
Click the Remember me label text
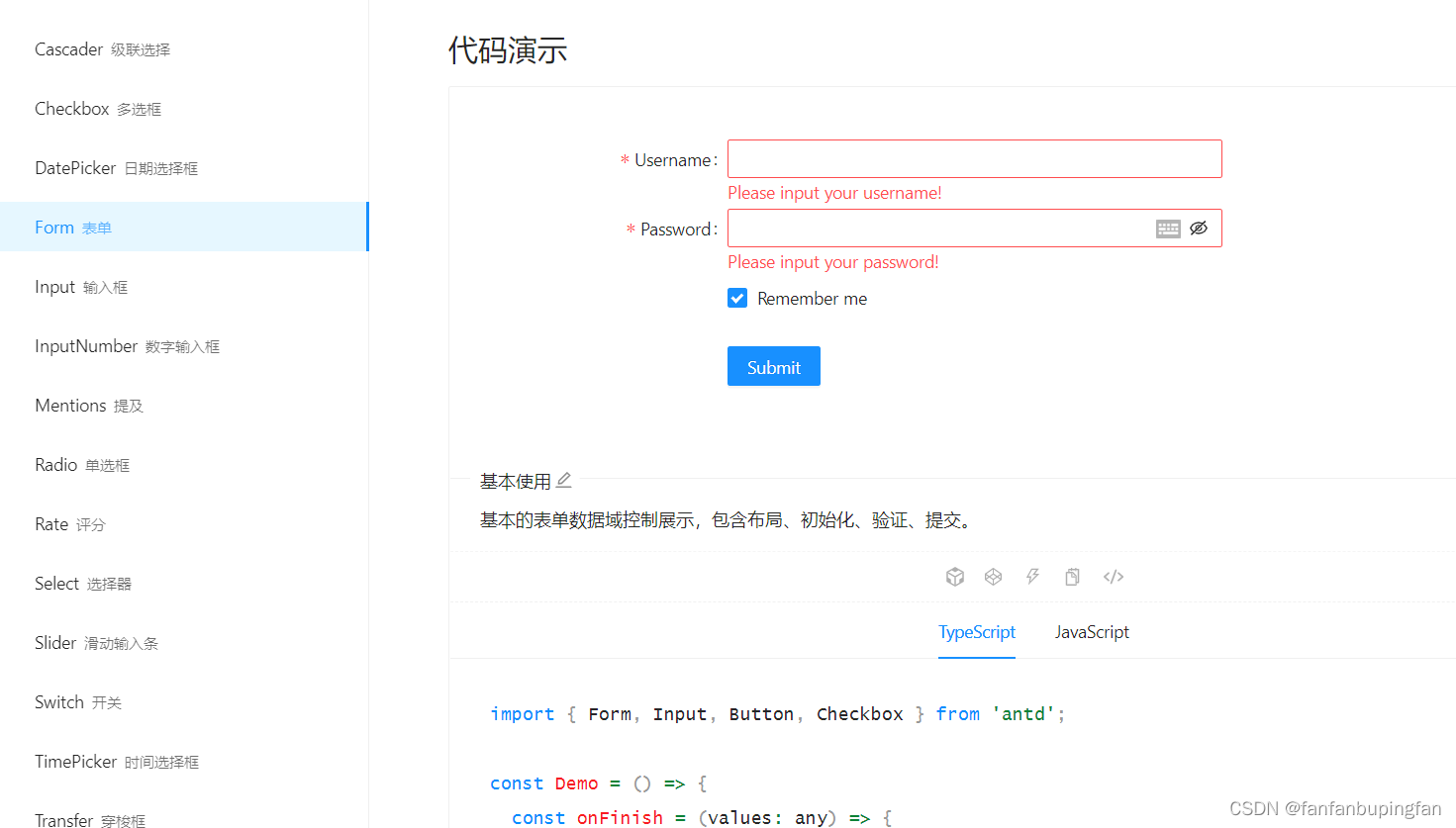point(813,299)
